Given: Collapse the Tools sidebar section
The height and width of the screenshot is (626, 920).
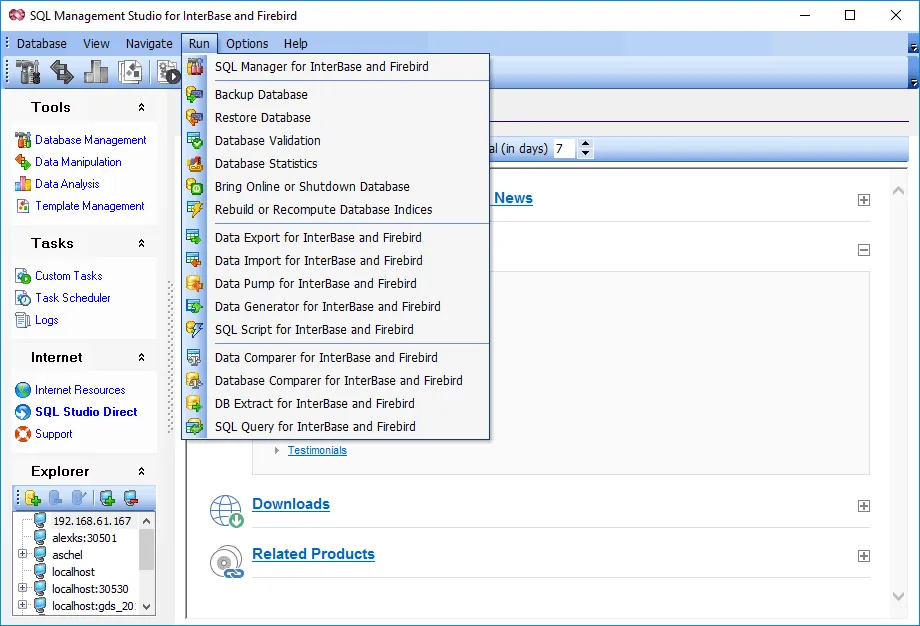Looking at the screenshot, I should [x=141, y=107].
